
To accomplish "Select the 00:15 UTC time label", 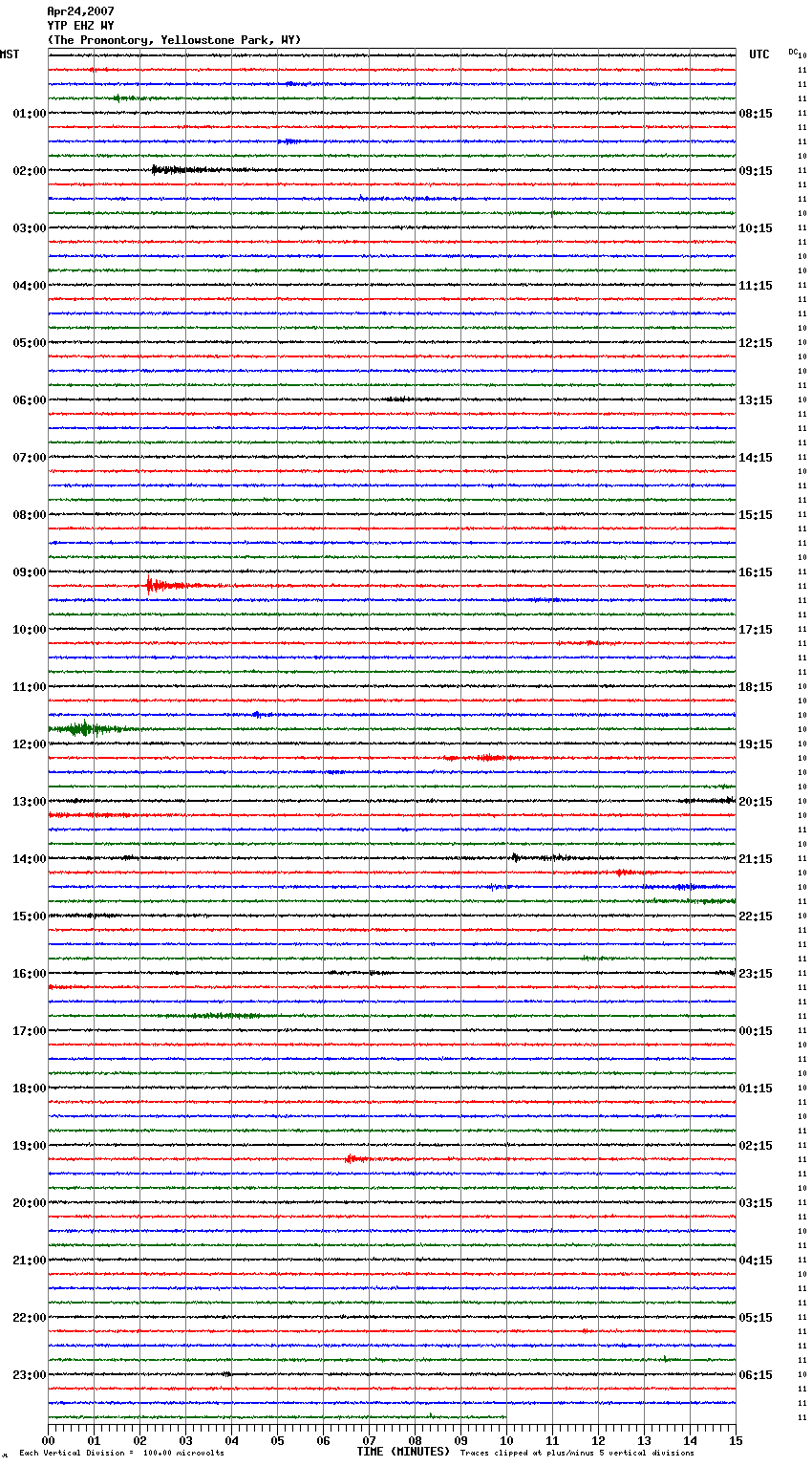I will click(x=756, y=1031).
